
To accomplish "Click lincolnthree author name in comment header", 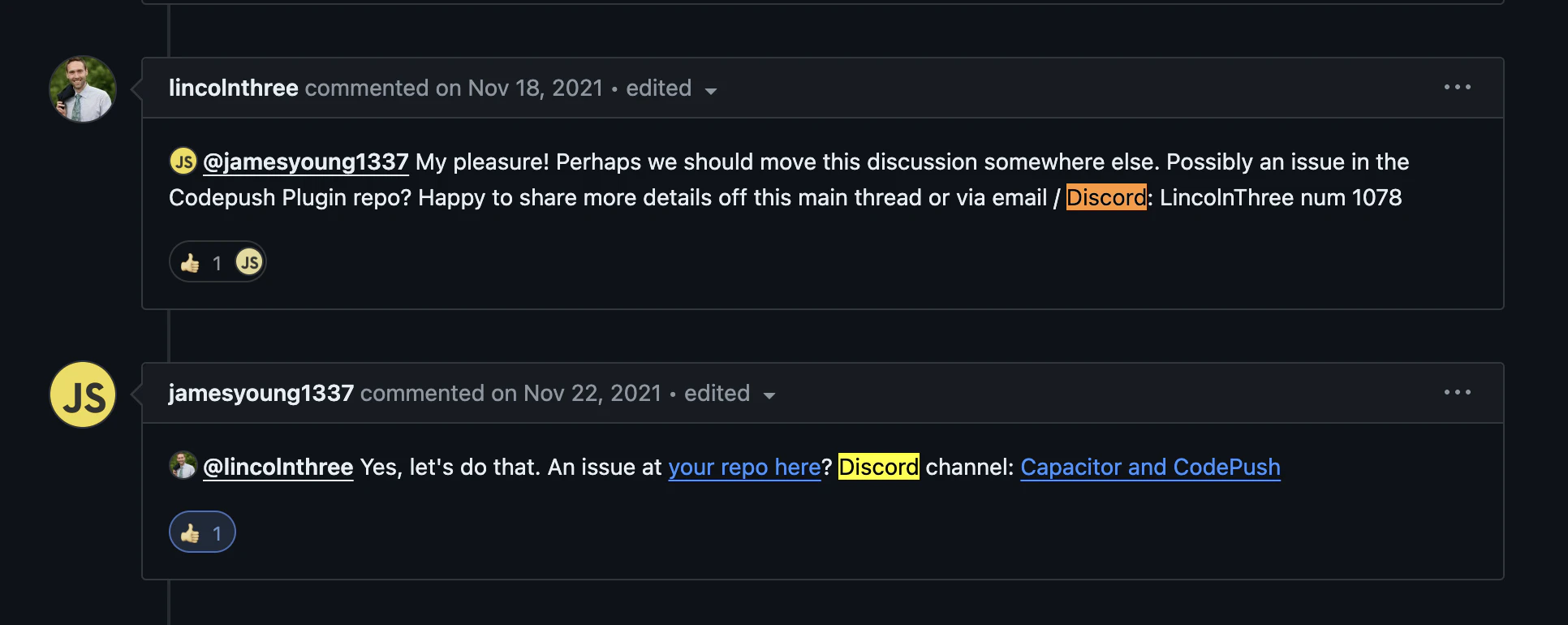I will (233, 88).
